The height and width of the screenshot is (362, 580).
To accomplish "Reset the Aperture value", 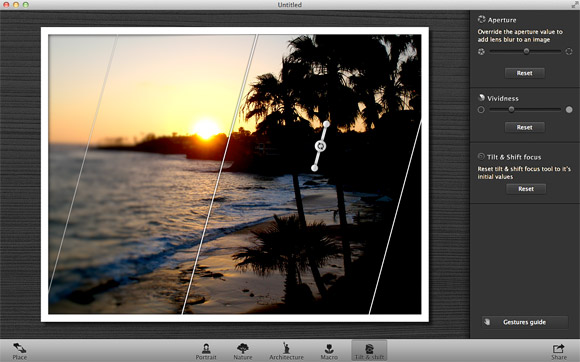I will pyautogui.click(x=525, y=73).
